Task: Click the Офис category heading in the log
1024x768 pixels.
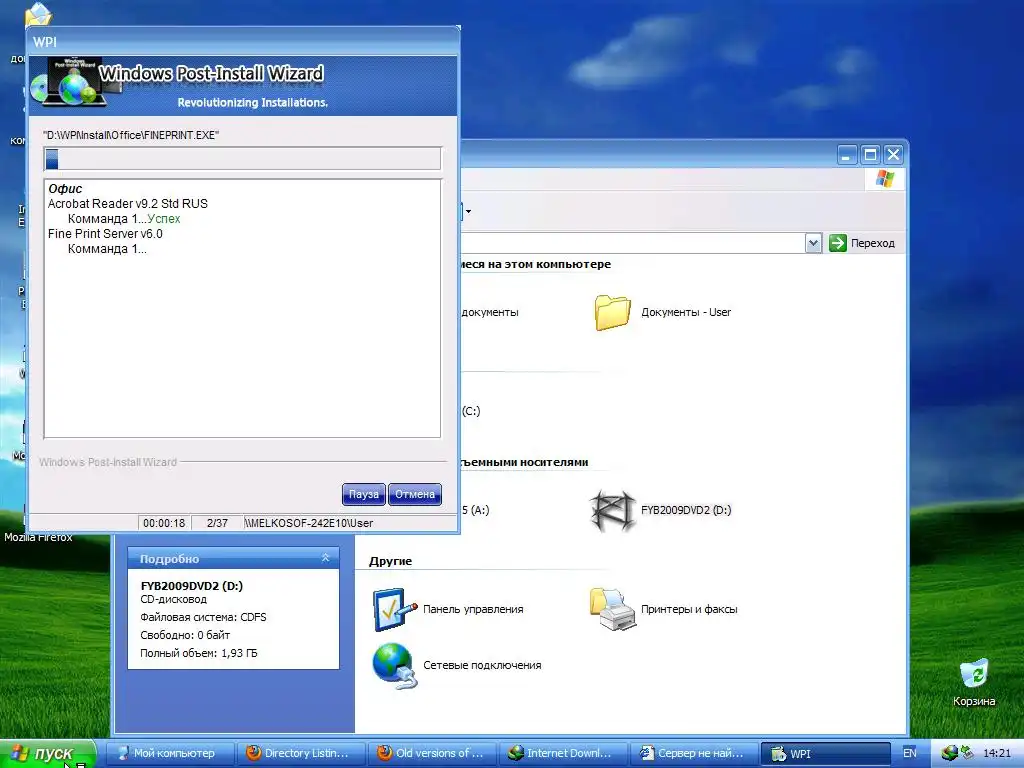Action: coord(65,189)
